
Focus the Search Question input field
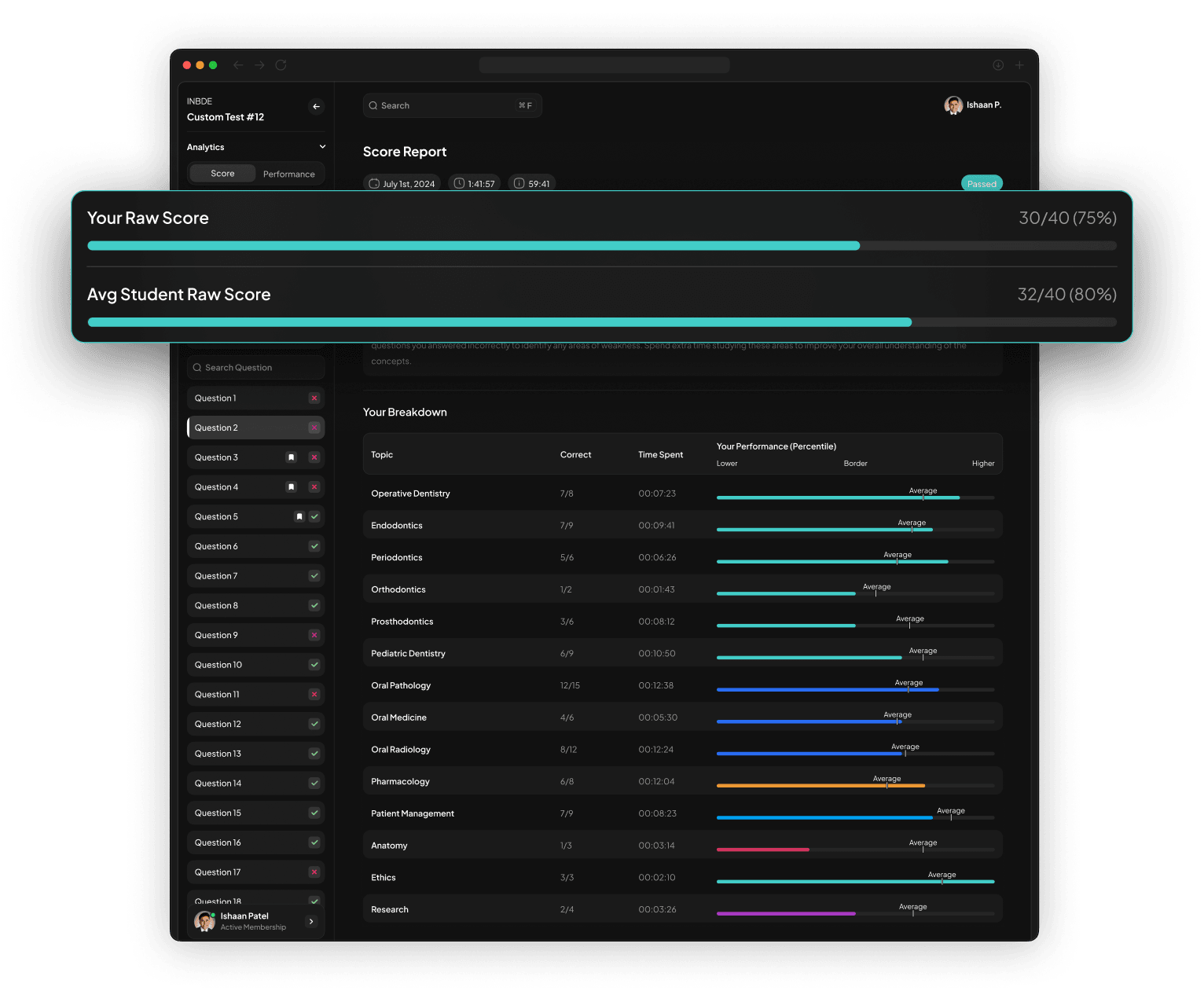[x=255, y=368]
